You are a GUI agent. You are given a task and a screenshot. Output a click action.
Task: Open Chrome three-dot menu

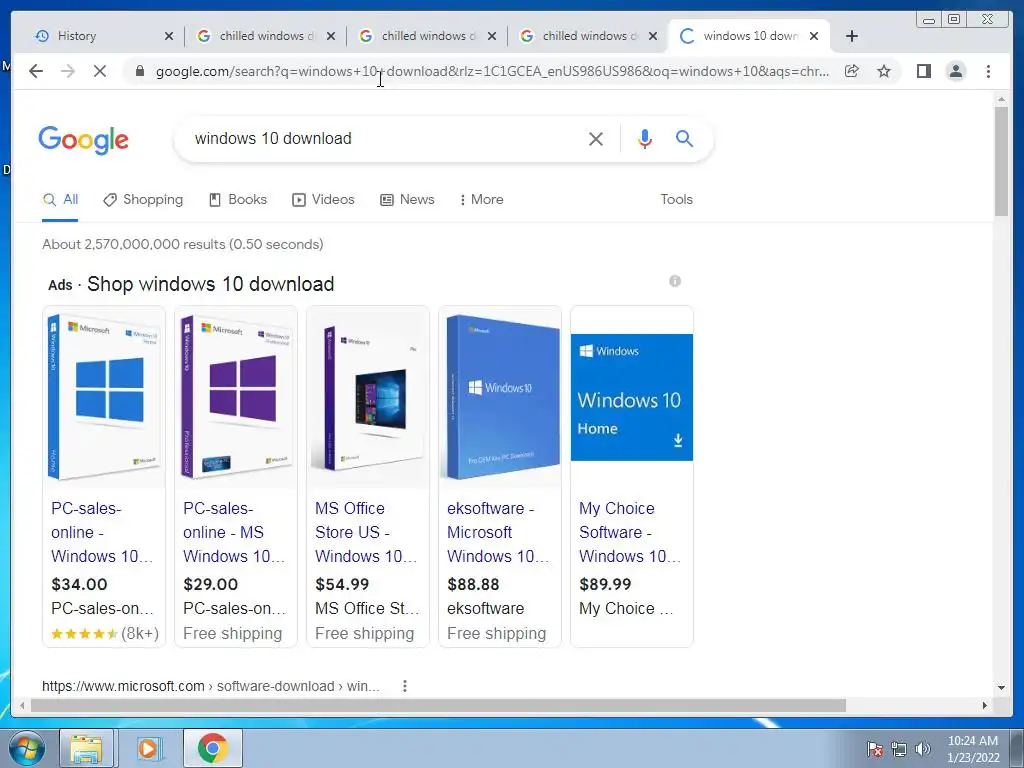point(988,71)
